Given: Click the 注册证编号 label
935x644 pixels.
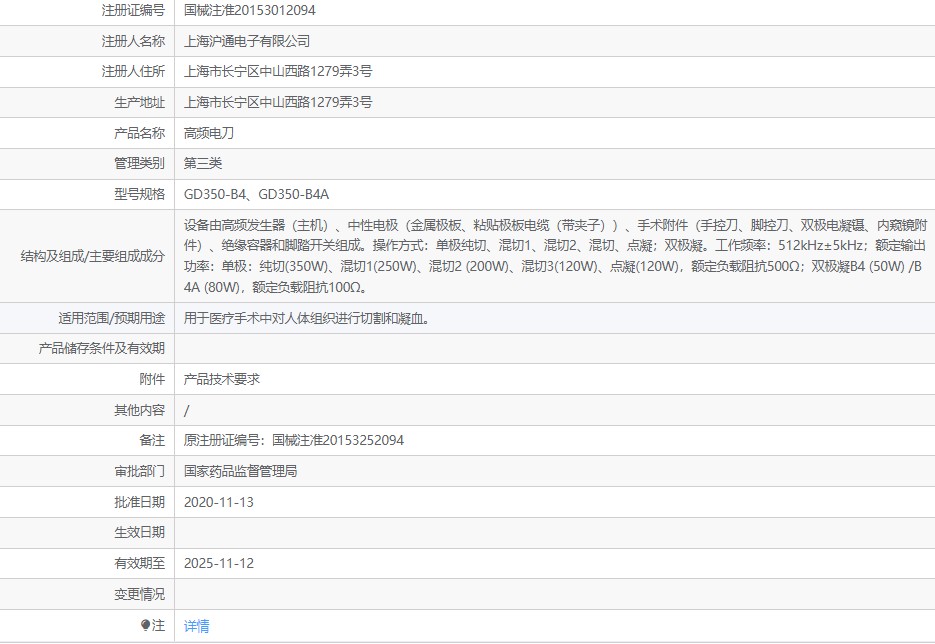Looking at the screenshot, I should [133, 10].
